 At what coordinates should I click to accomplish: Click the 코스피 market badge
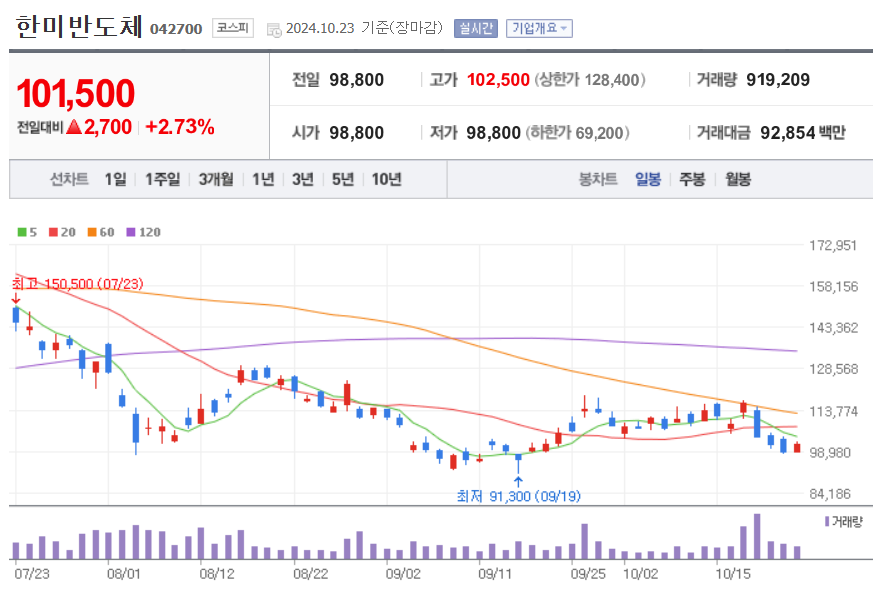click(x=233, y=28)
